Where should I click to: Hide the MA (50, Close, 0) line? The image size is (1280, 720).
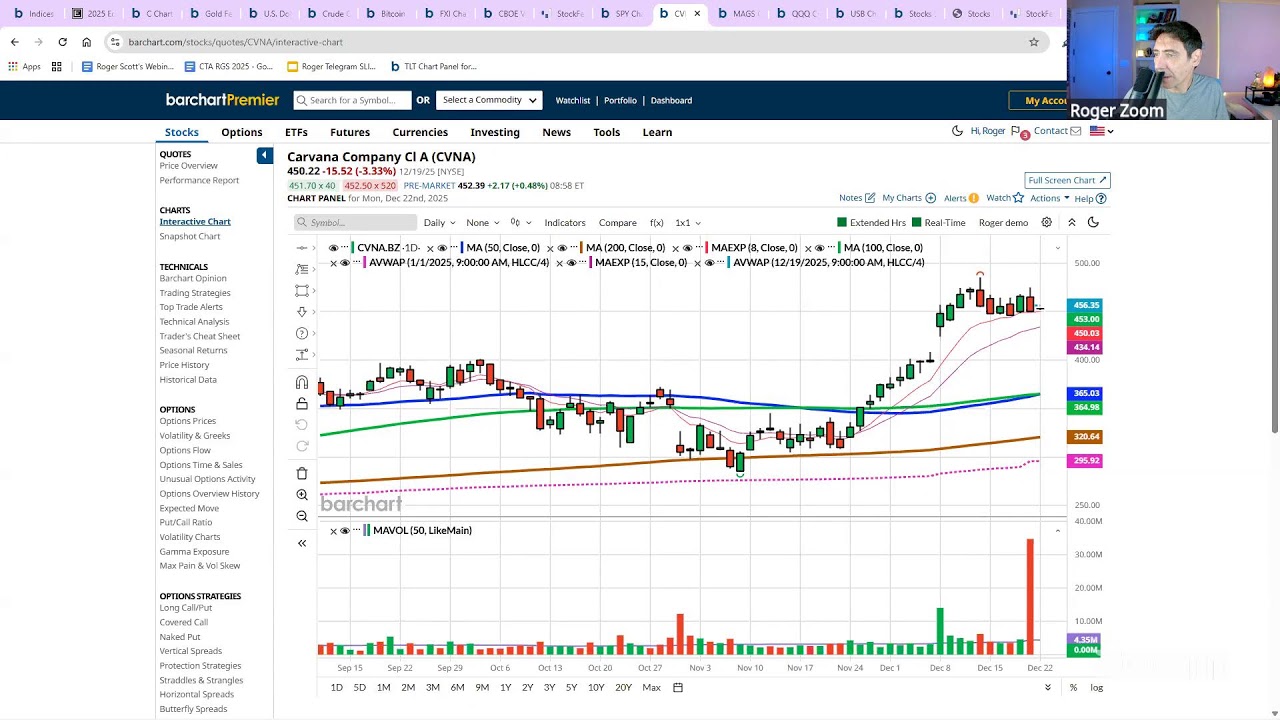[442, 248]
